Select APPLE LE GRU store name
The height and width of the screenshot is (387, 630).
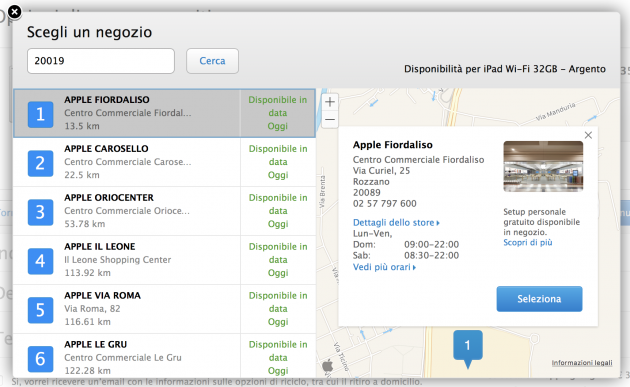96,344
